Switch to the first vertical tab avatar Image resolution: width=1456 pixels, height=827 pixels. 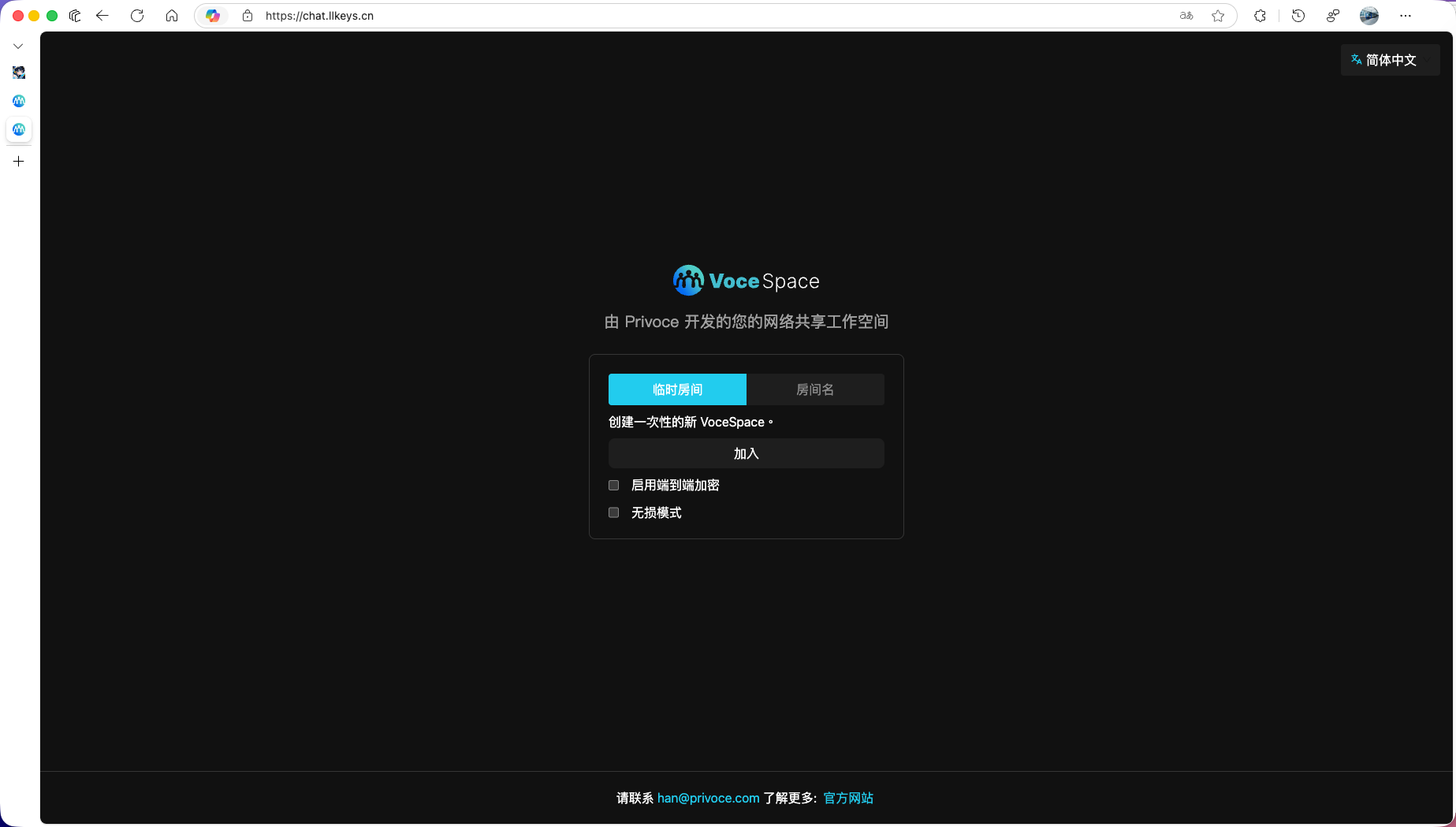point(19,73)
